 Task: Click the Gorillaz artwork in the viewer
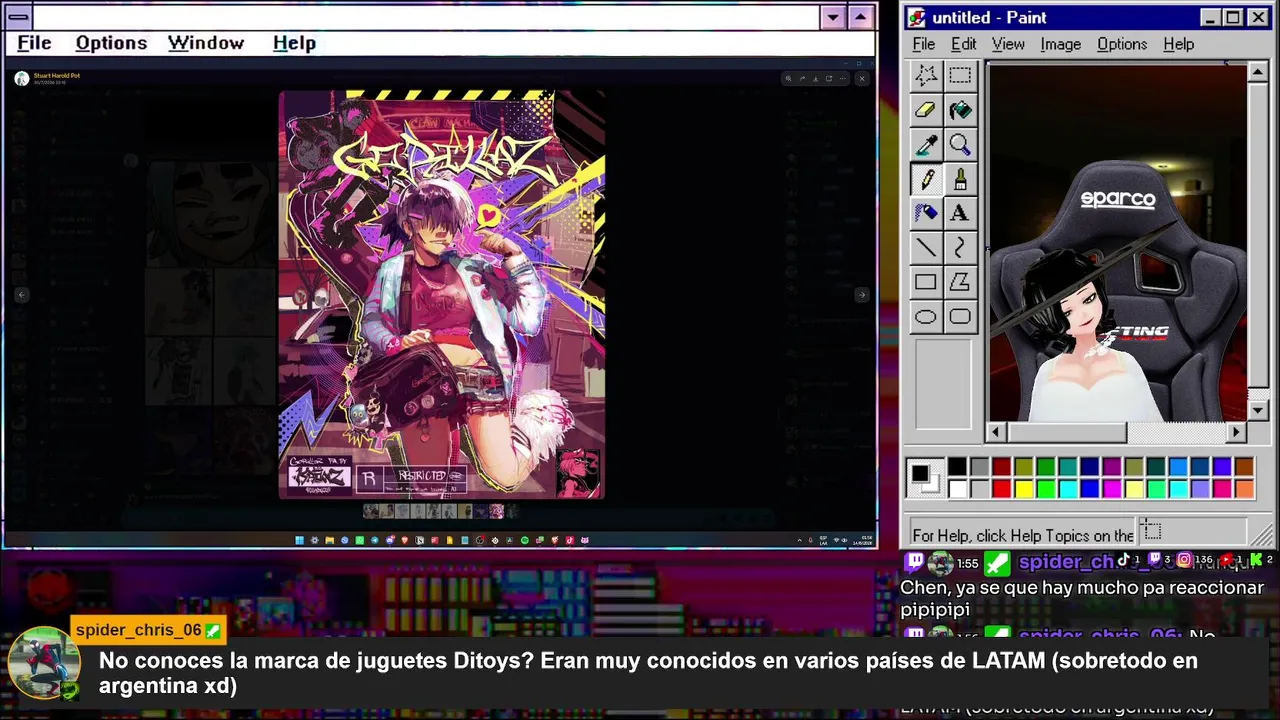point(442,294)
